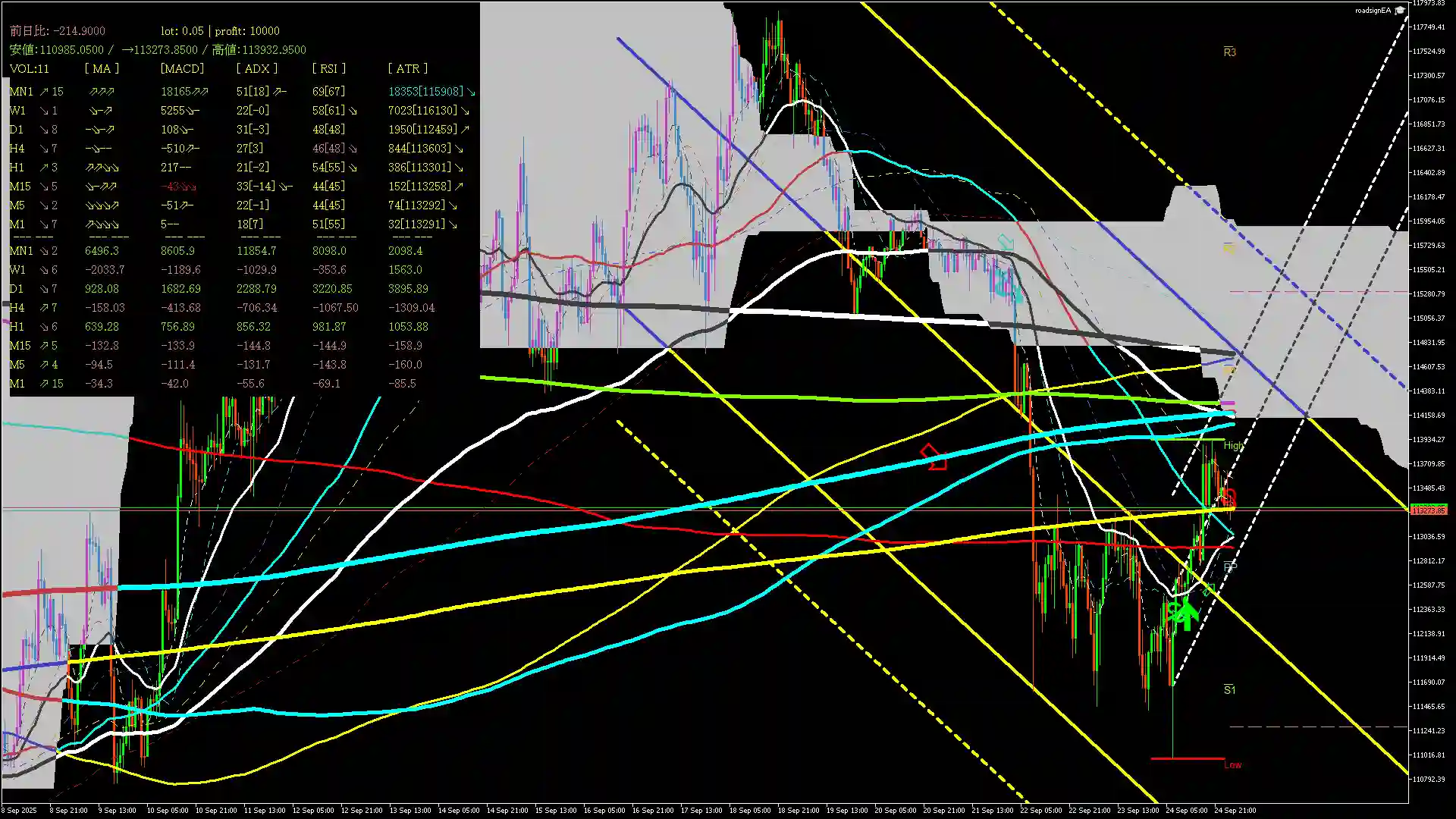Select the PP pivot point label
This screenshot has width=1456, height=819.
point(1229,566)
